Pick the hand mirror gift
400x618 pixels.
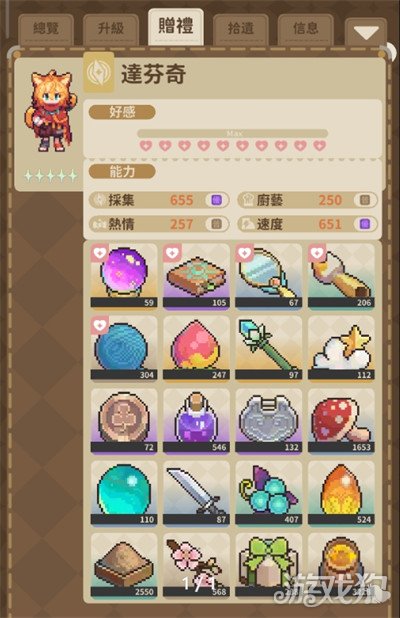[269, 276]
